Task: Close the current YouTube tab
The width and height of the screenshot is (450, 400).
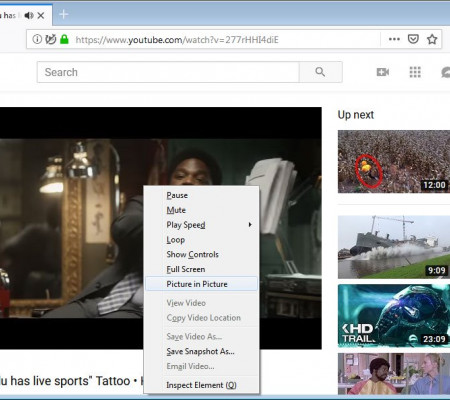Action: (41, 15)
